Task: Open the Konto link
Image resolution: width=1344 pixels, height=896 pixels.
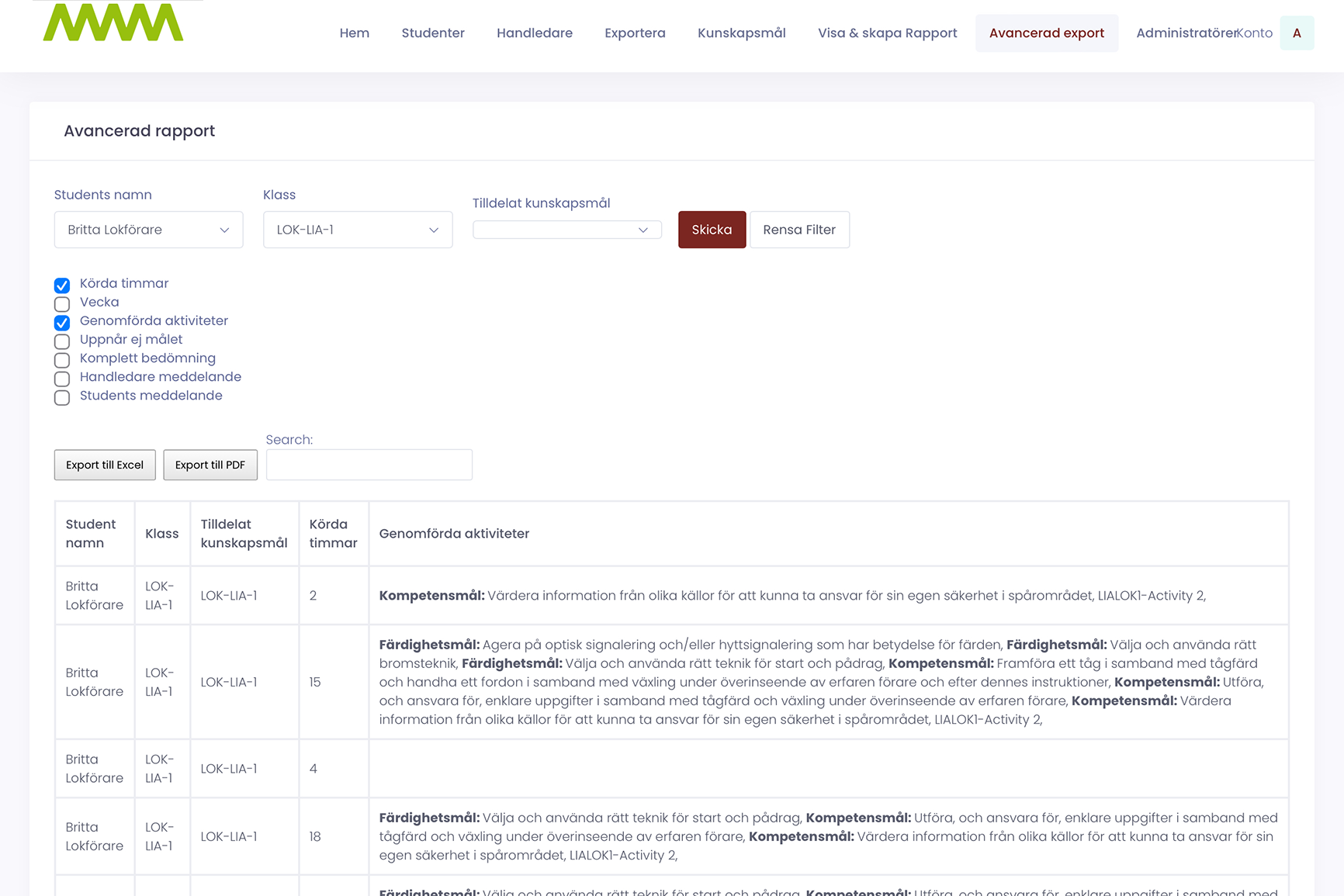Action: pos(1255,33)
